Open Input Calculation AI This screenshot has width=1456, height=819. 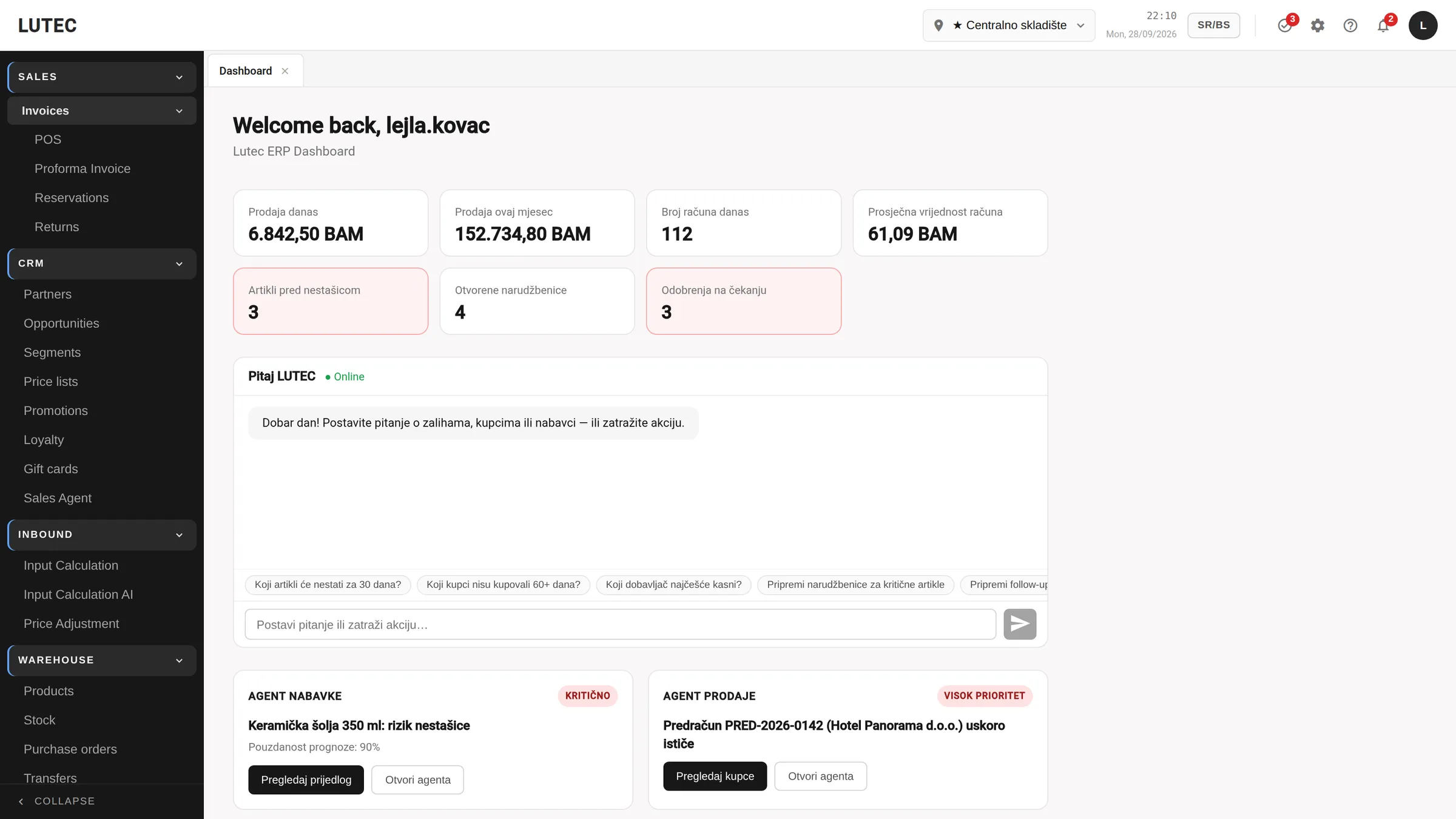(x=78, y=595)
